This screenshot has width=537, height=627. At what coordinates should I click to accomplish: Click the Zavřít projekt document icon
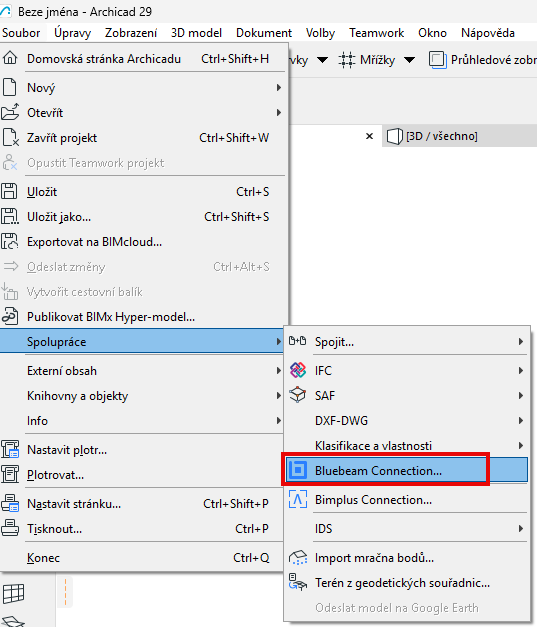pos(10,138)
